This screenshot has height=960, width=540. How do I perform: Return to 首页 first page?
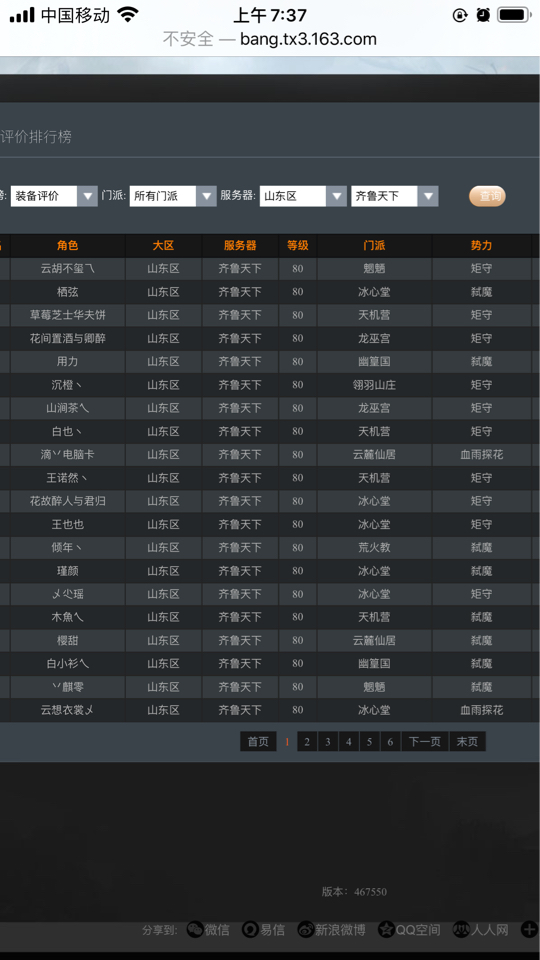(258, 741)
